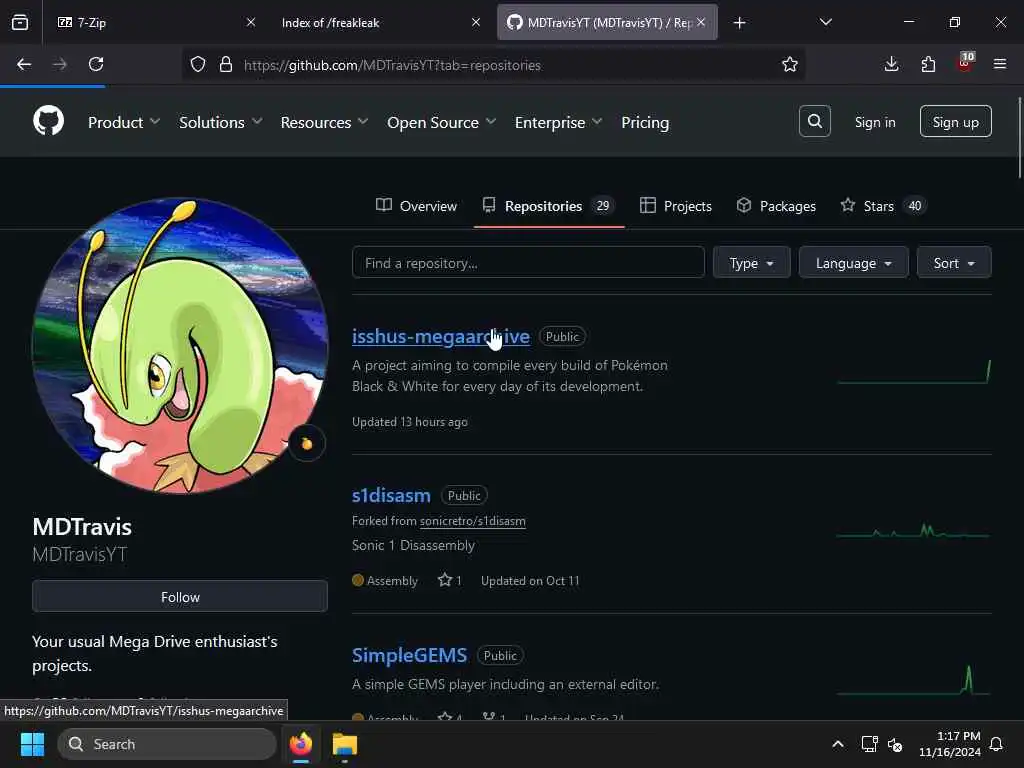Show hidden system tray icons
This screenshot has height=768, width=1024.
(838, 744)
